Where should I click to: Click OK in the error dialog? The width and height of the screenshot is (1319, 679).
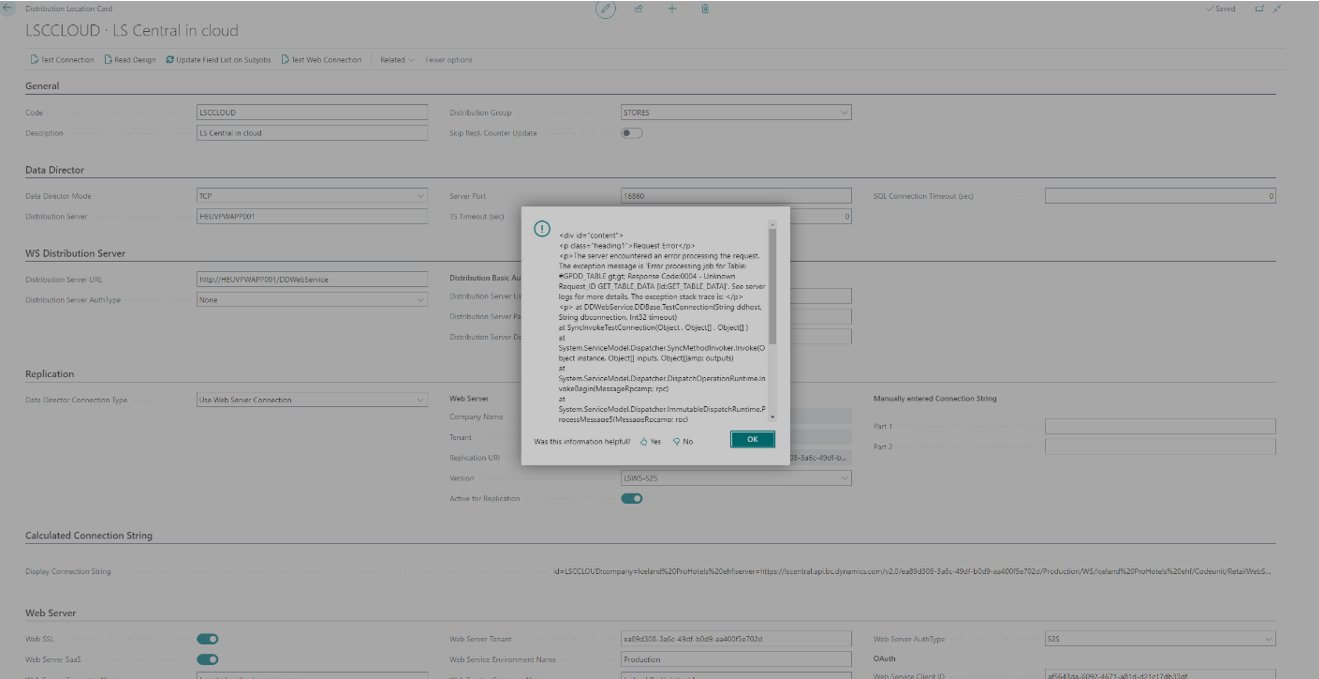tap(752, 439)
